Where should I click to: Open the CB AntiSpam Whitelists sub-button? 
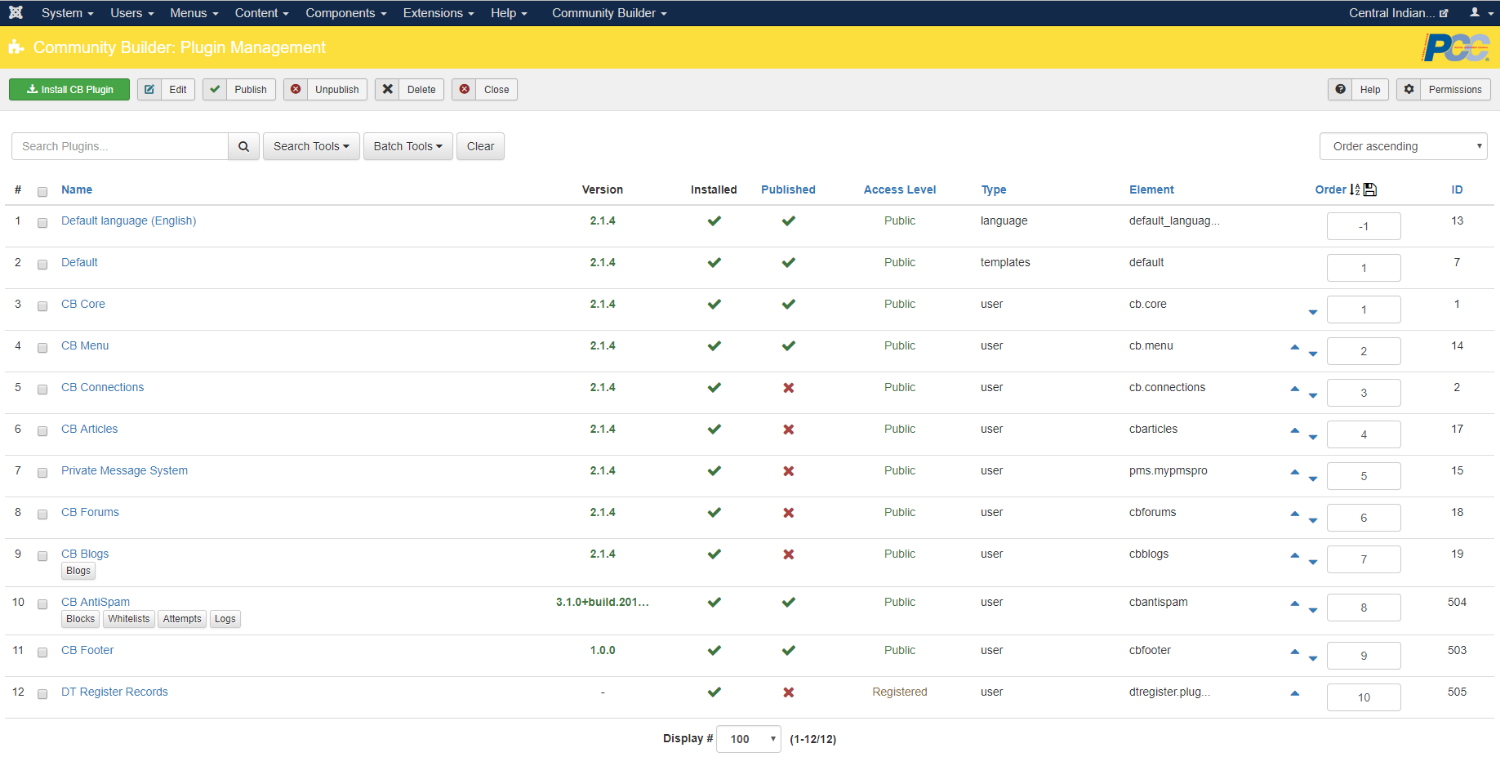coord(129,619)
